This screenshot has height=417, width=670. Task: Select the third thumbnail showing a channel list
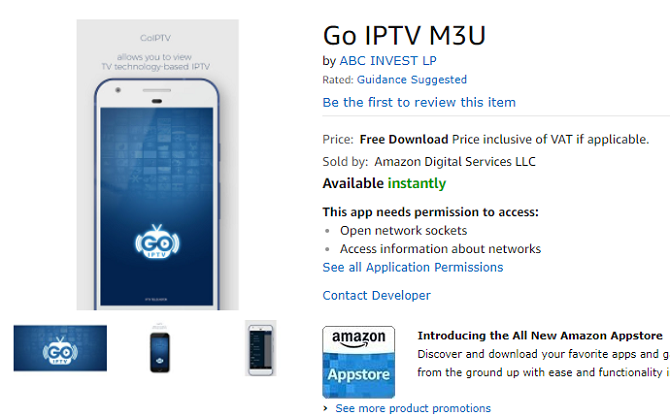click(260, 348)
